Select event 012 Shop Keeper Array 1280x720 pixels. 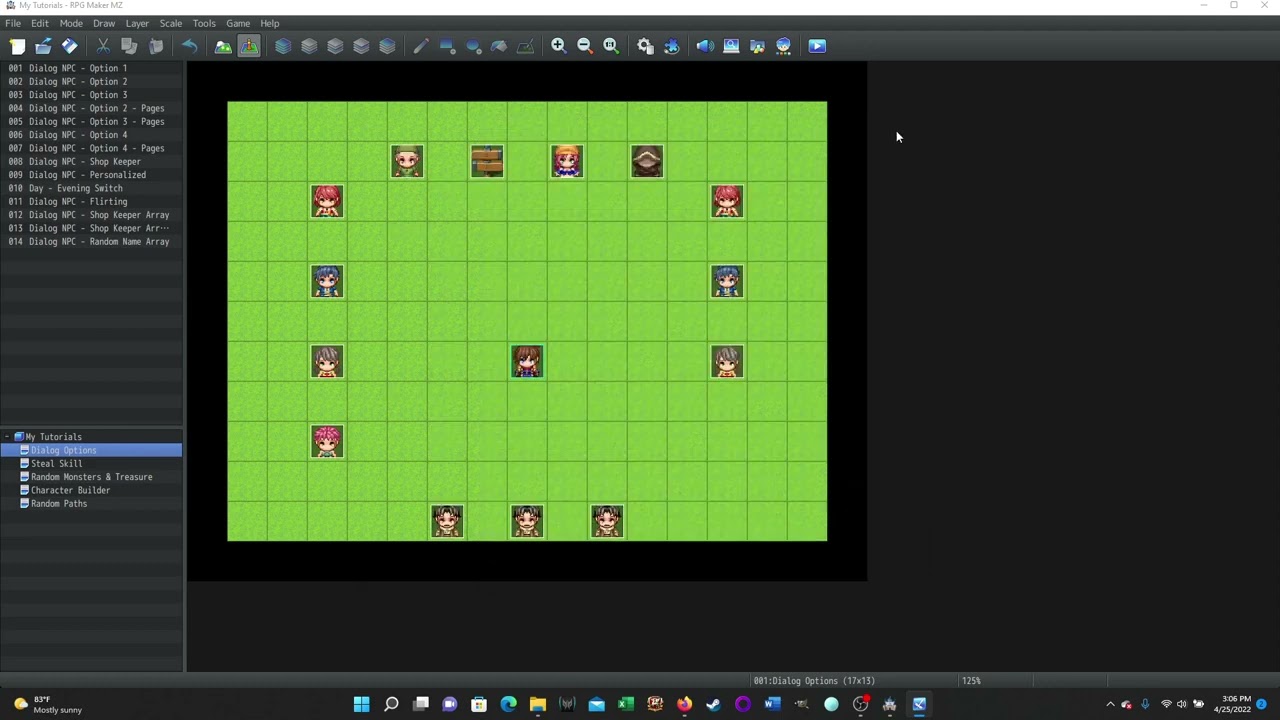91,215
